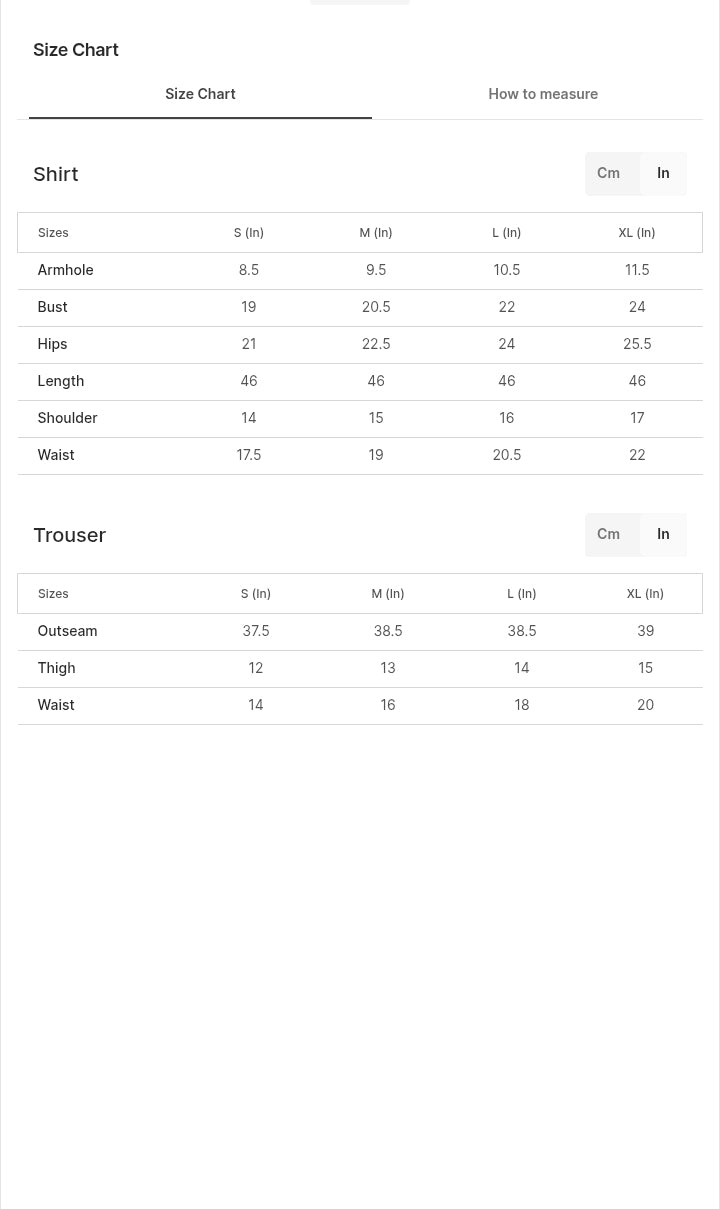The width and height of the screenshot is (720, 1209).
Task: Select the Size Chart tab
Action: 200,94
